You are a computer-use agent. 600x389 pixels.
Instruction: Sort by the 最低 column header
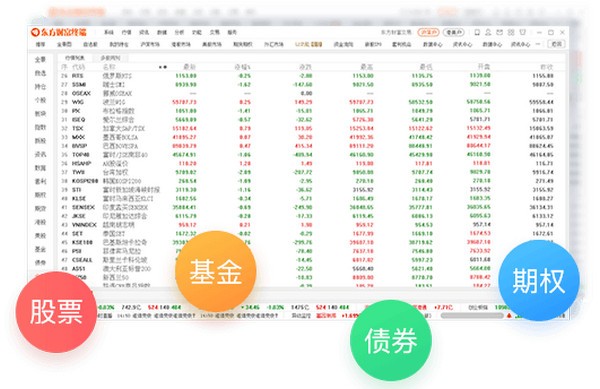tap(426, 67)
